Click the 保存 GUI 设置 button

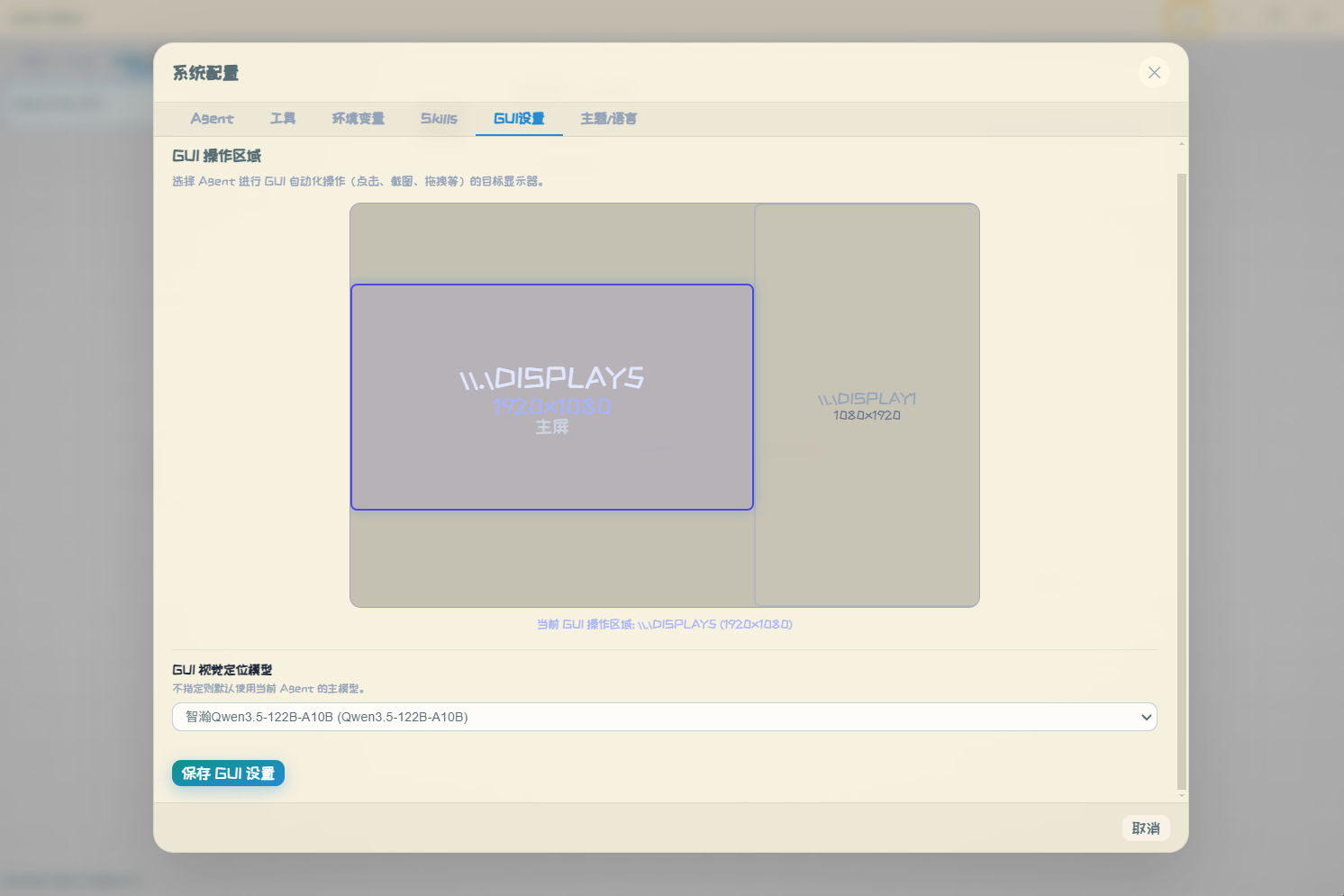[x=228, y=774]
